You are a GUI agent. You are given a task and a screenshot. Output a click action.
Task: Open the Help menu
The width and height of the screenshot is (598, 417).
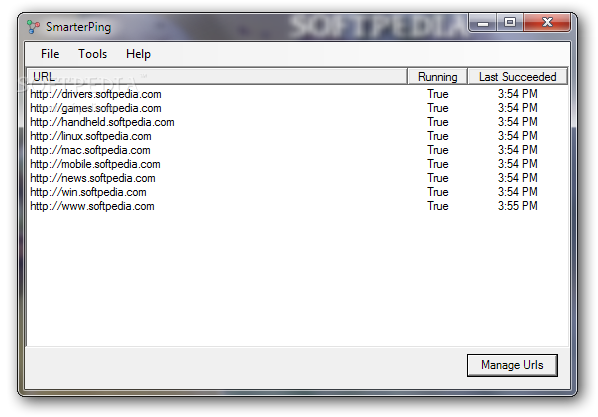(x=138, y=54)
